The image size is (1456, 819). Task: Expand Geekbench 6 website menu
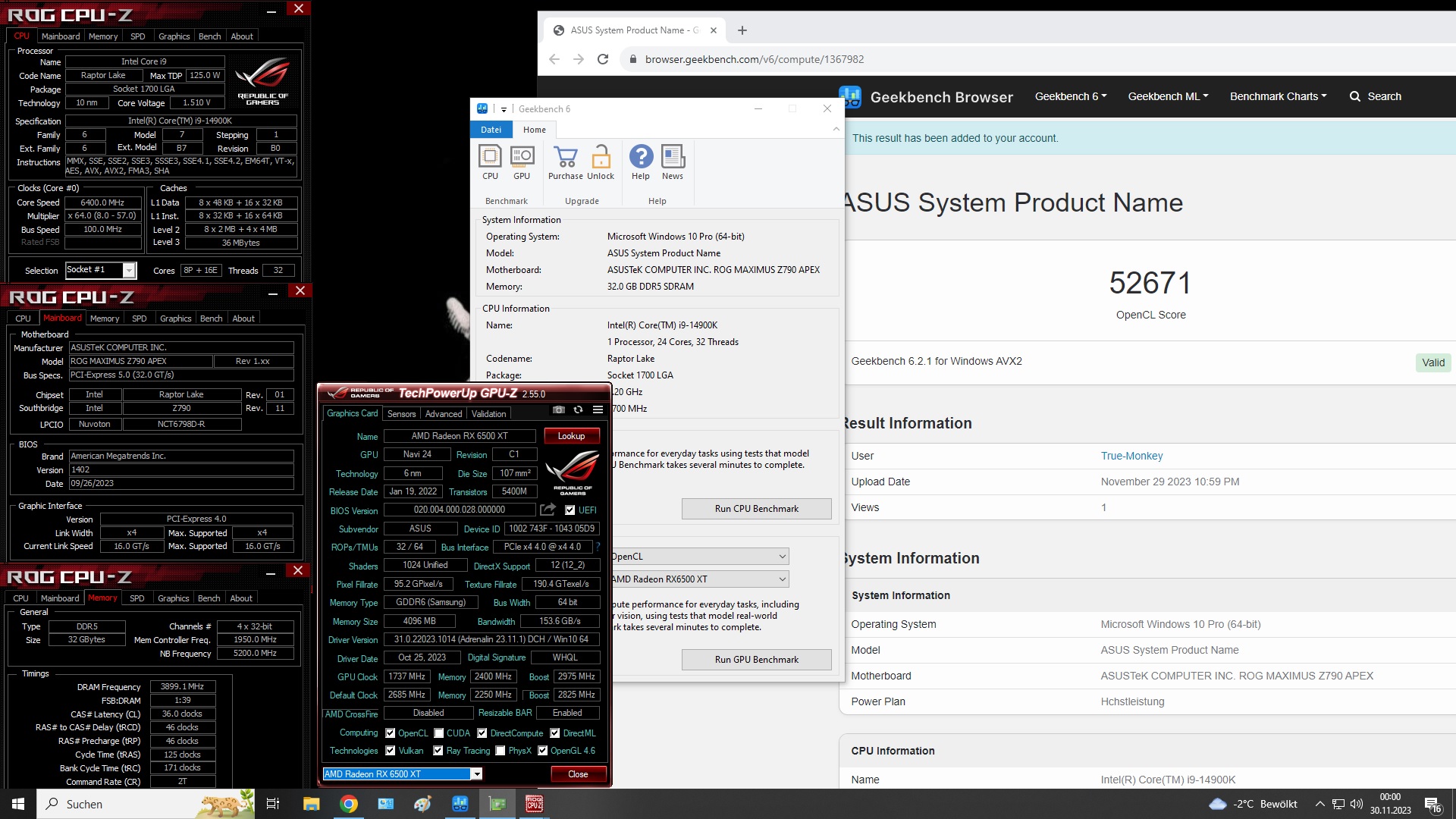click(1071, 96)
